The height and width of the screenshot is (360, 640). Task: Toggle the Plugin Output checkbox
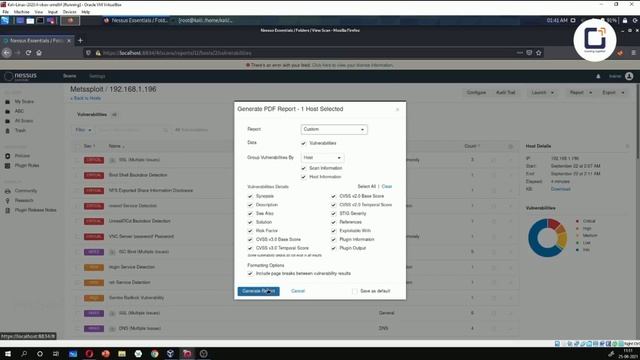pos(333,248)
